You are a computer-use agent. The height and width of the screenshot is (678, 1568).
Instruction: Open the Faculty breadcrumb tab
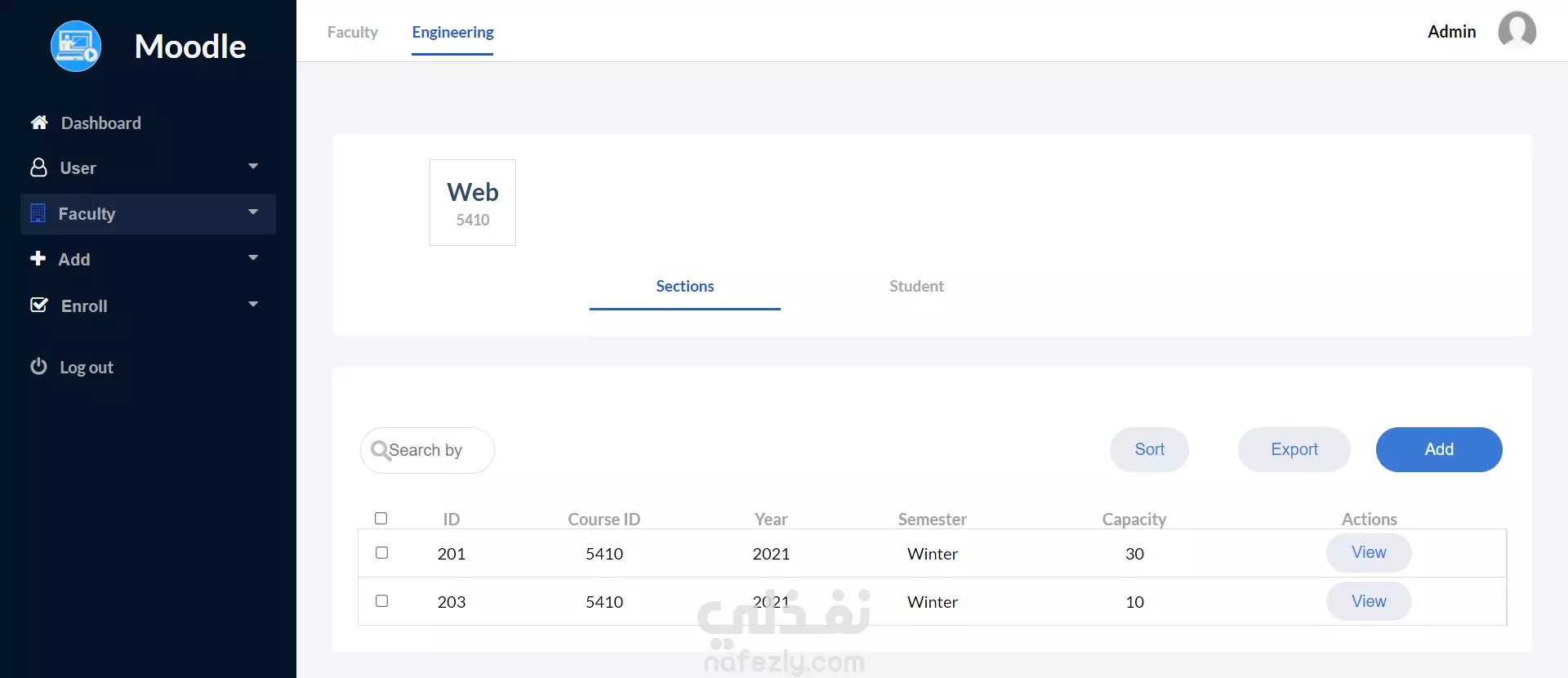(353, 33)
